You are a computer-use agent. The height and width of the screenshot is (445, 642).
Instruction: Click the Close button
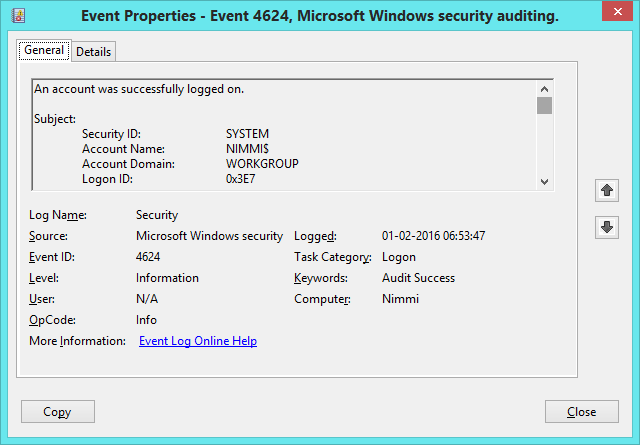581,411
